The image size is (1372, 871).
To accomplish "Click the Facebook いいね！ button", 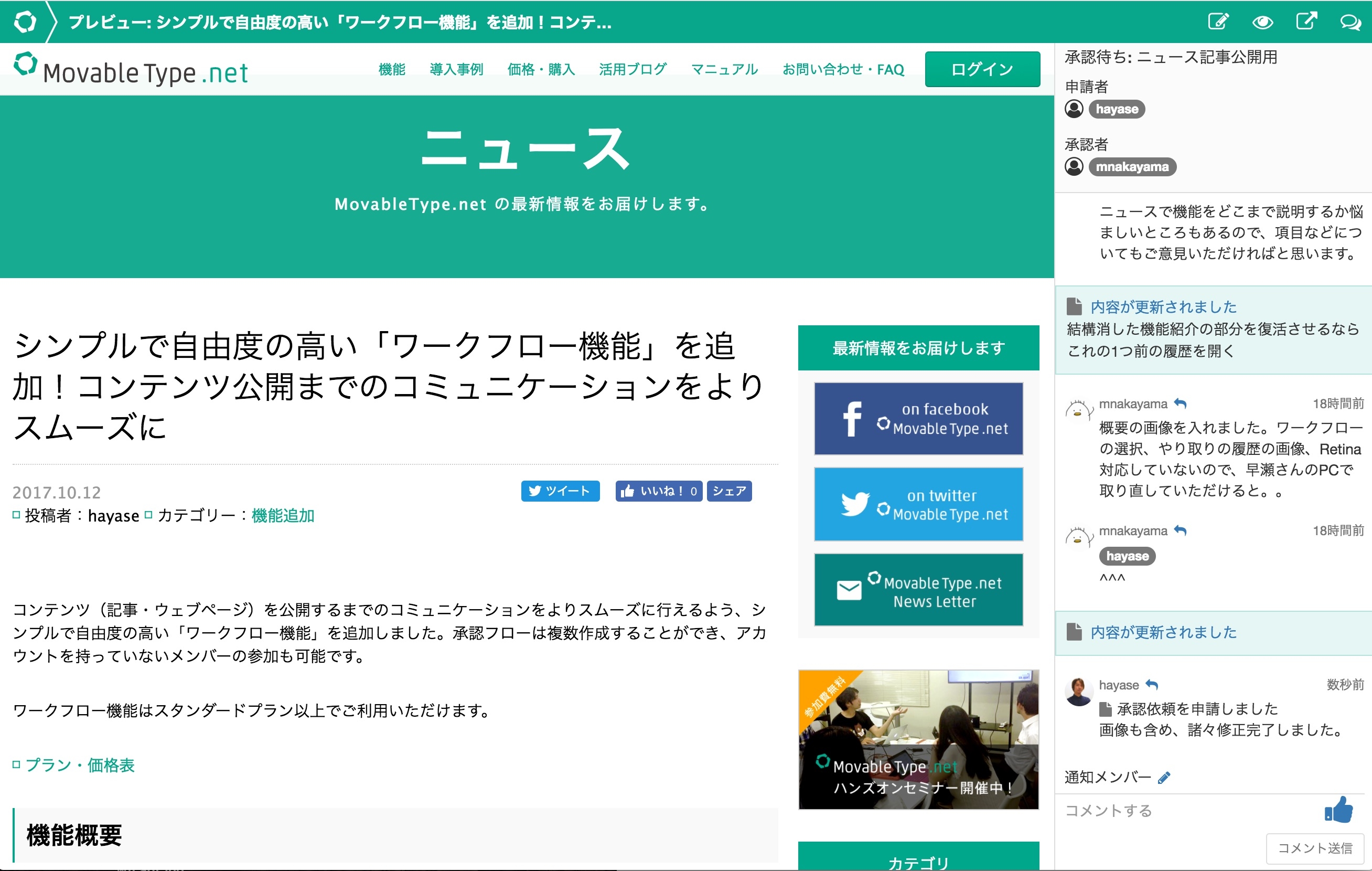I will [x=659, y=491].
